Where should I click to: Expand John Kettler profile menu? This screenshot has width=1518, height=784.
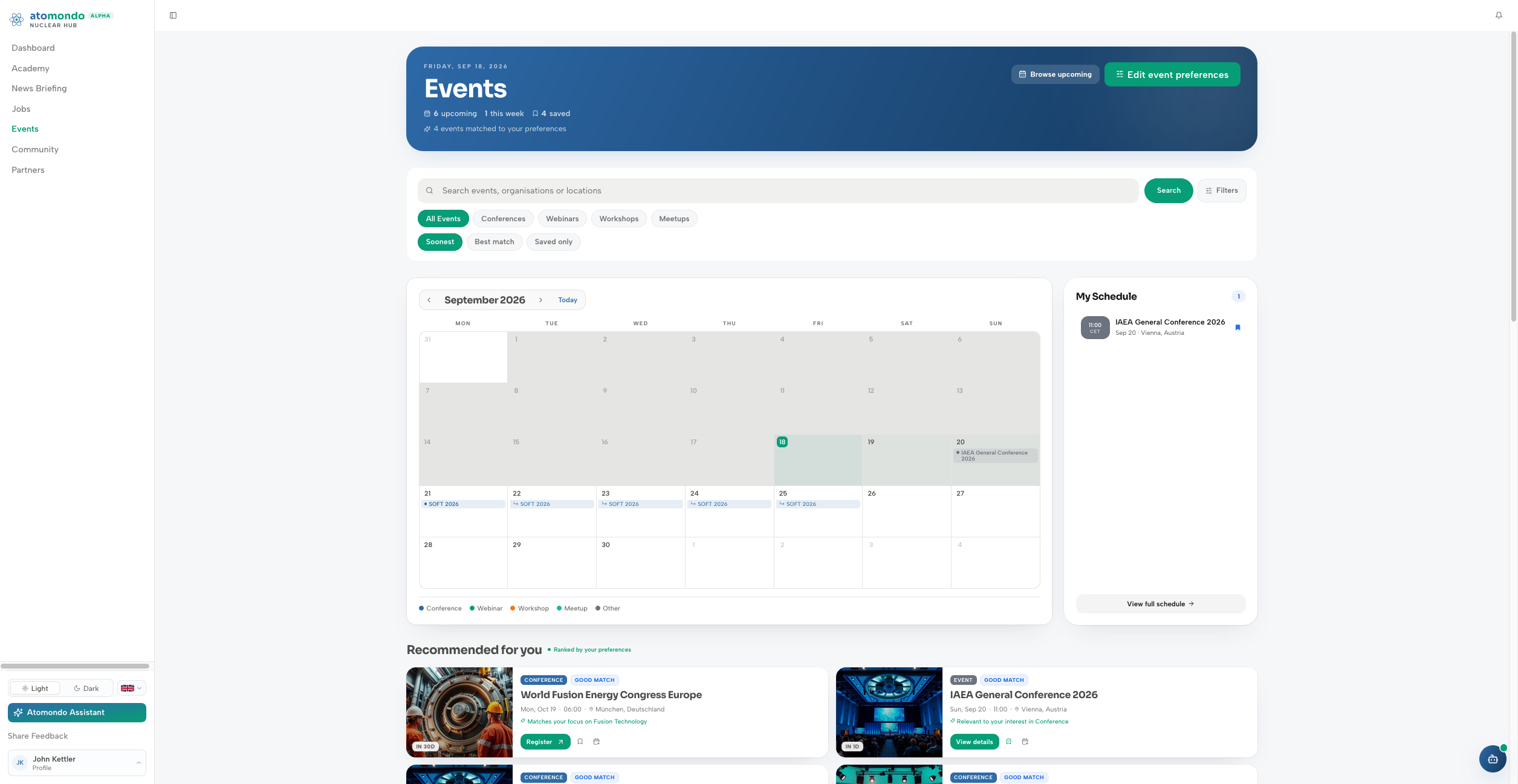pyautogui.click(x=77, y=763)
